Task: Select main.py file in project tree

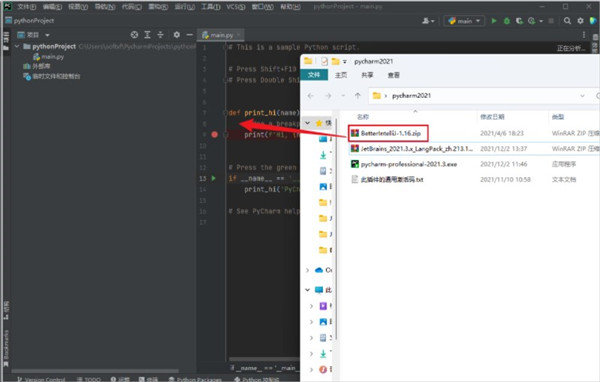Action: [49, 57]
